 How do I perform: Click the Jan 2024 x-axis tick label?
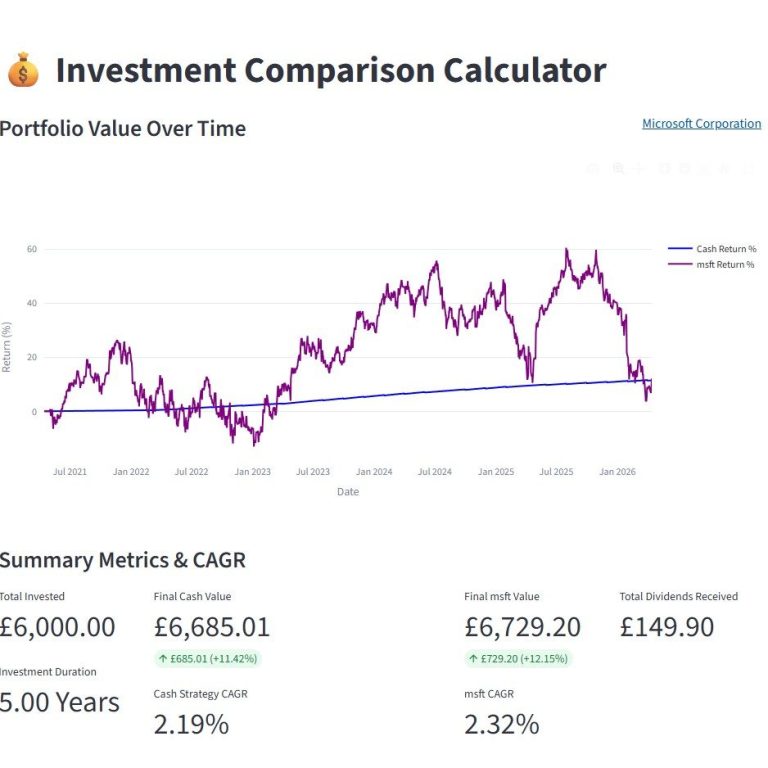click(x=374, y=471)
